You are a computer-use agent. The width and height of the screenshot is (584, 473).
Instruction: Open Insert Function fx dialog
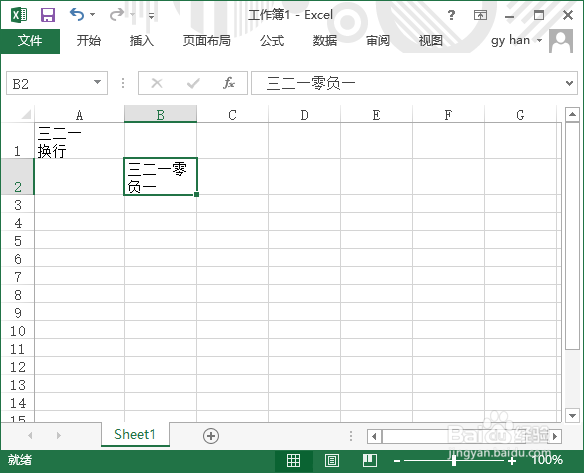coord(229,83)
